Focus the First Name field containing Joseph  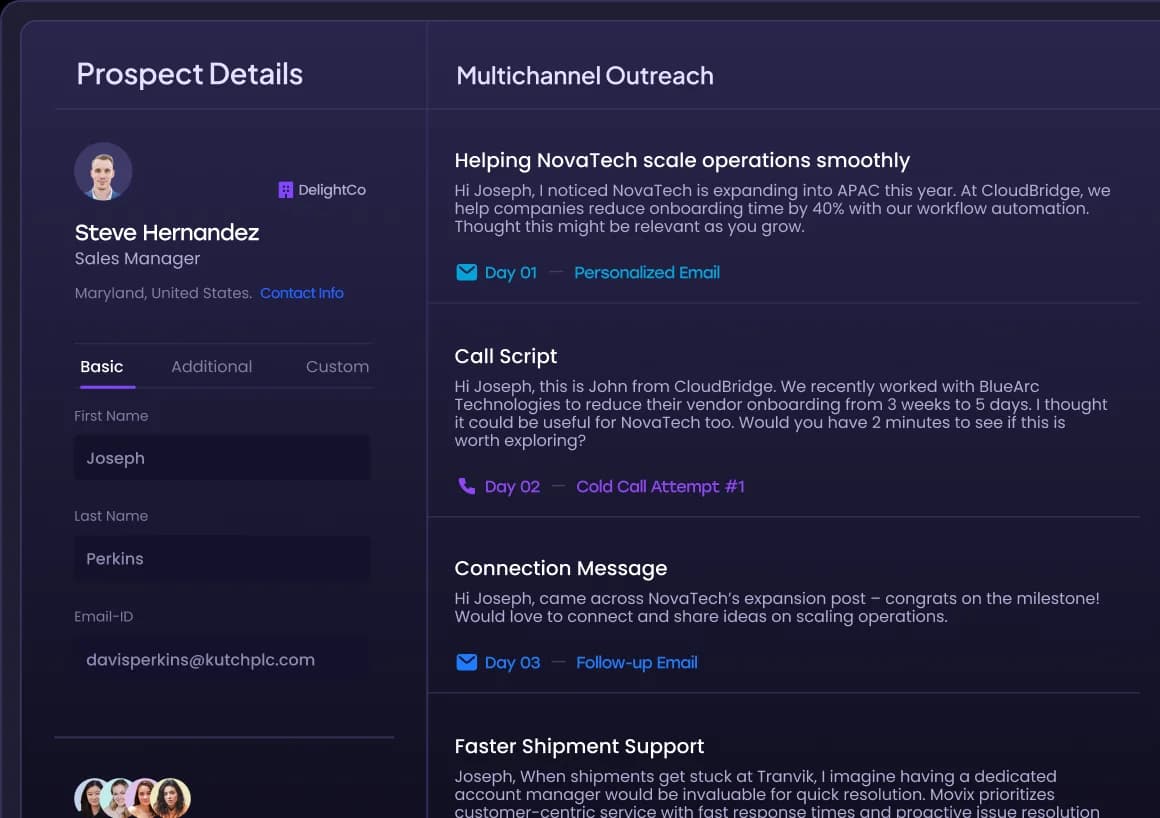(x=222, y=458)
